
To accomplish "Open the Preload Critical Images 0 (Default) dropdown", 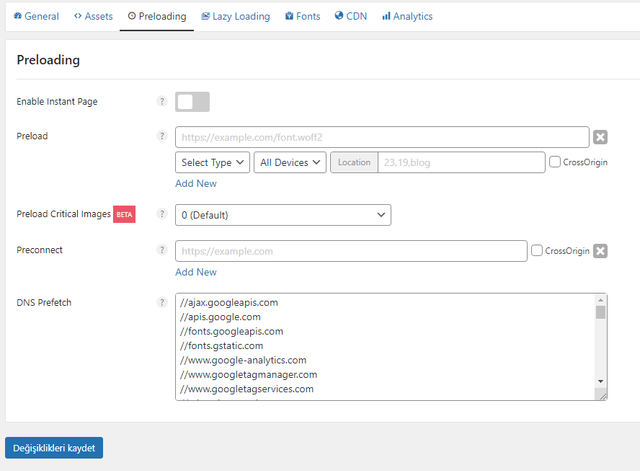I will (x=283, y=215).
